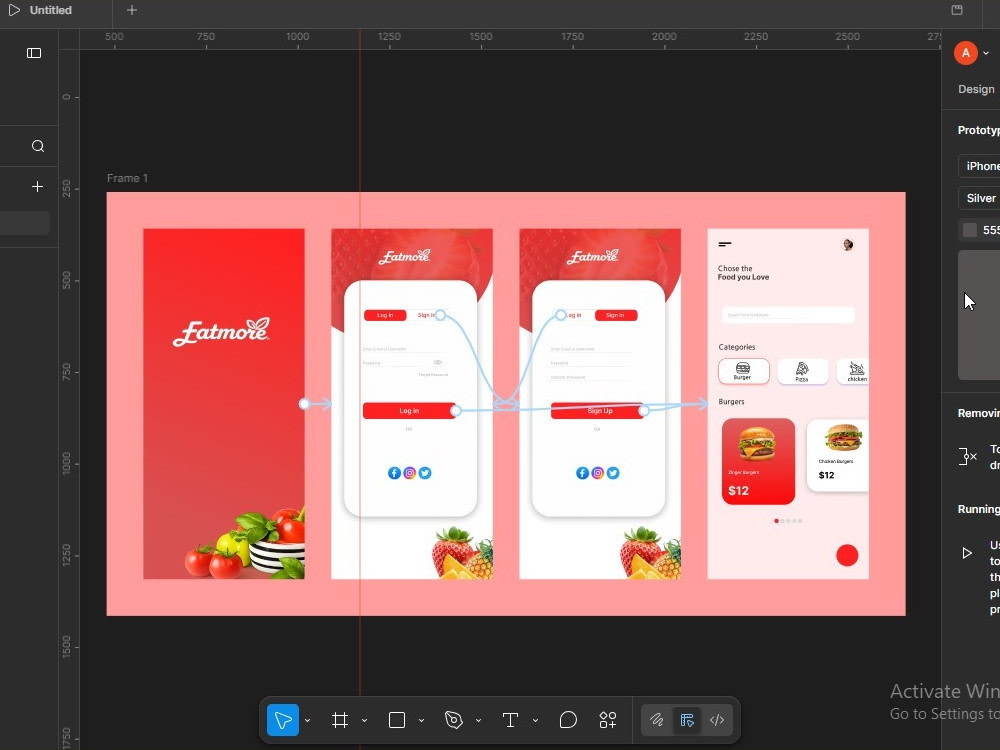Click Twitter icon on login screen
The image size is (1000, 750).
425,473
